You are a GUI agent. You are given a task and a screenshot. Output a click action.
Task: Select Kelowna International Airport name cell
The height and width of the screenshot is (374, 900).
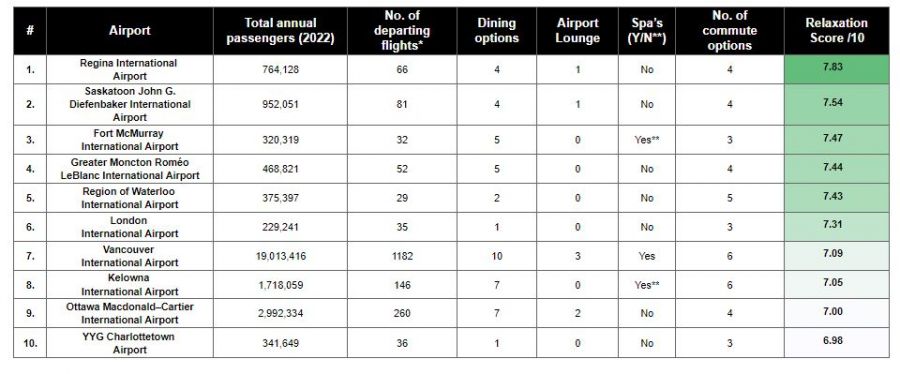coord(130,285)
